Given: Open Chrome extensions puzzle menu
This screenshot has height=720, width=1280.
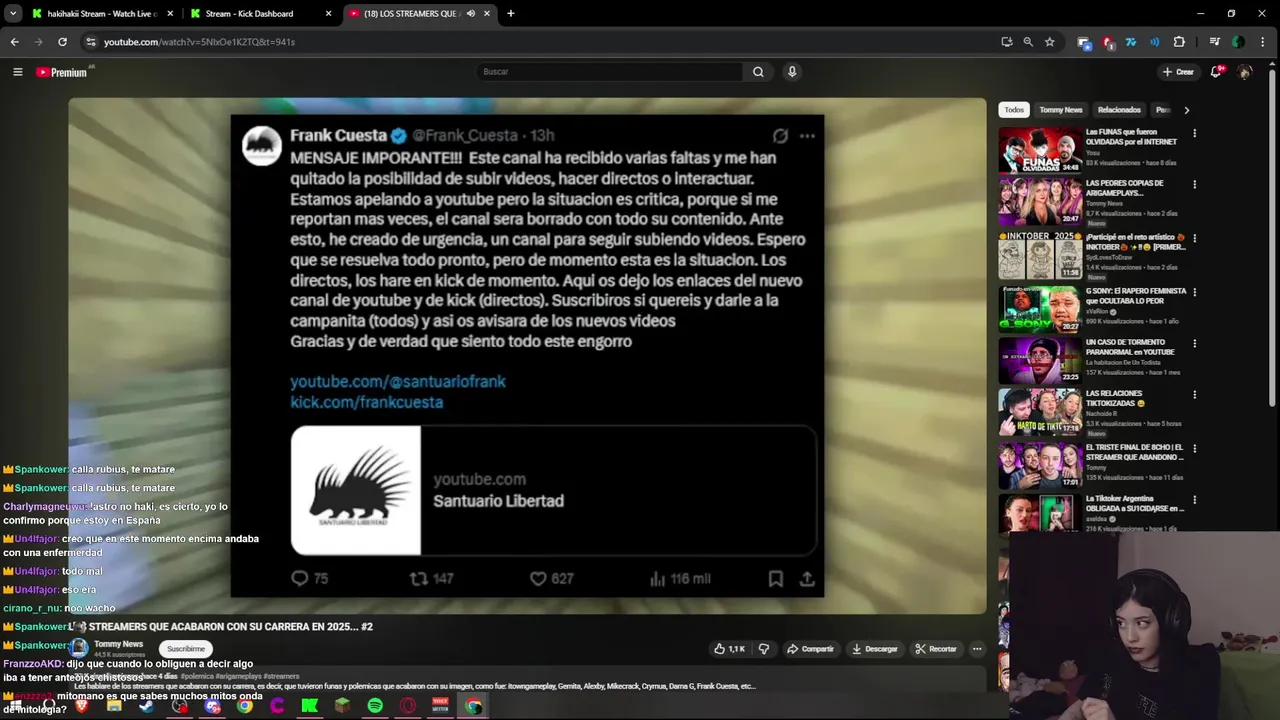Looking at the screenshot, I should 1179,42.
